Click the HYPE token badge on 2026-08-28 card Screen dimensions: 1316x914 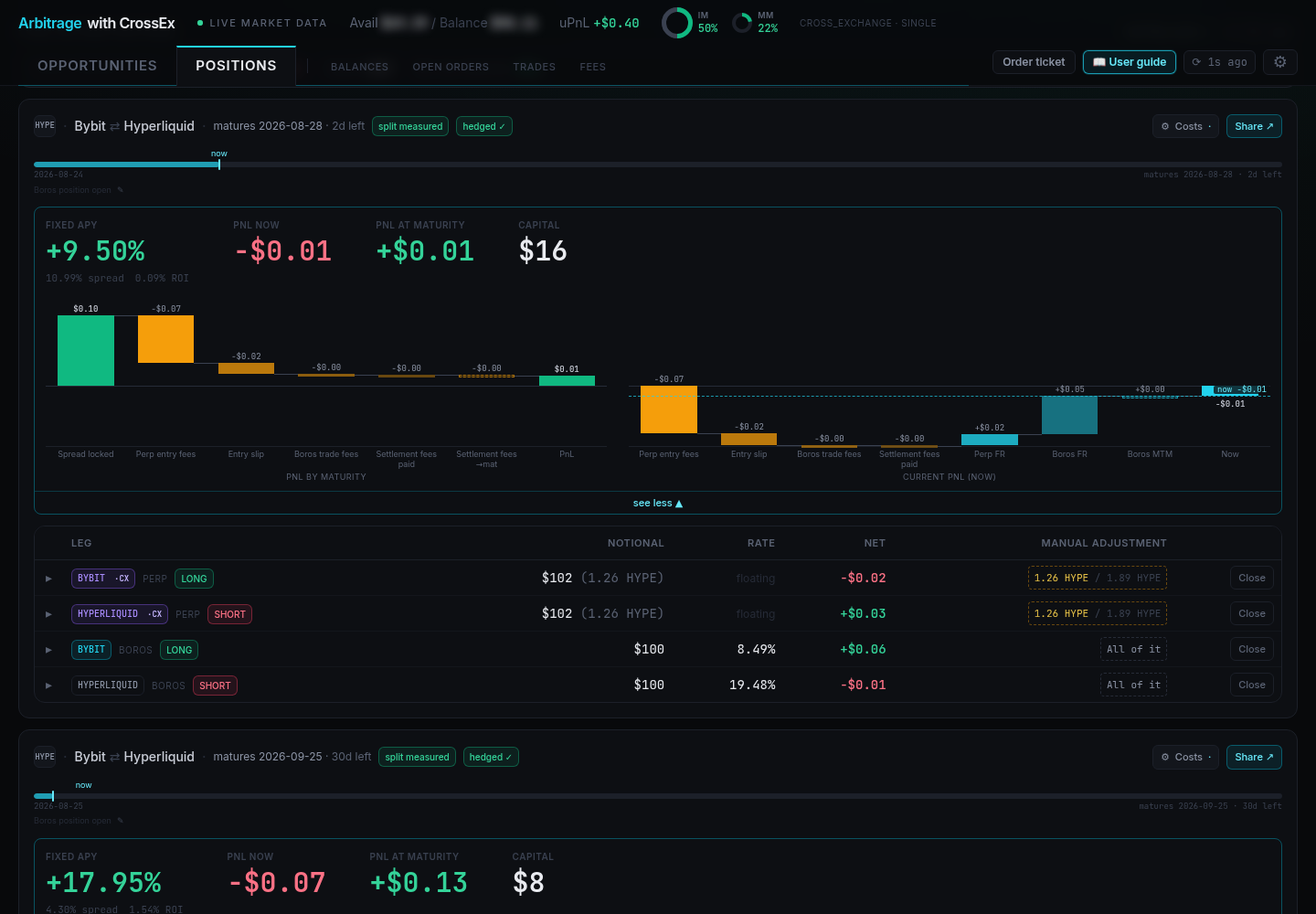pos(45,126)
